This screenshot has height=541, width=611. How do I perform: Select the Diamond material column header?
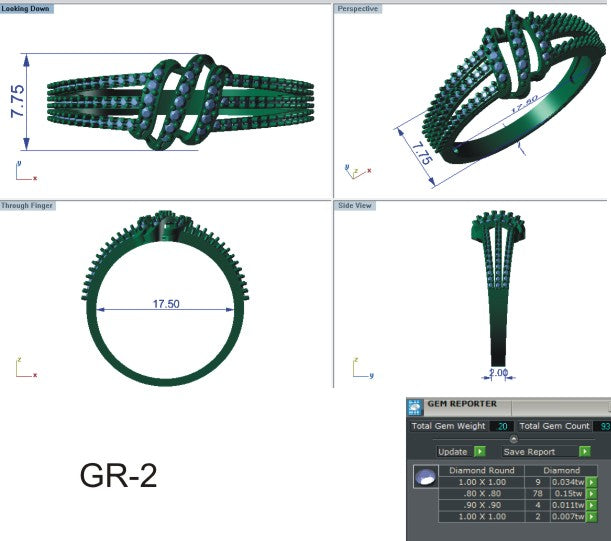[x=561, y=470]
